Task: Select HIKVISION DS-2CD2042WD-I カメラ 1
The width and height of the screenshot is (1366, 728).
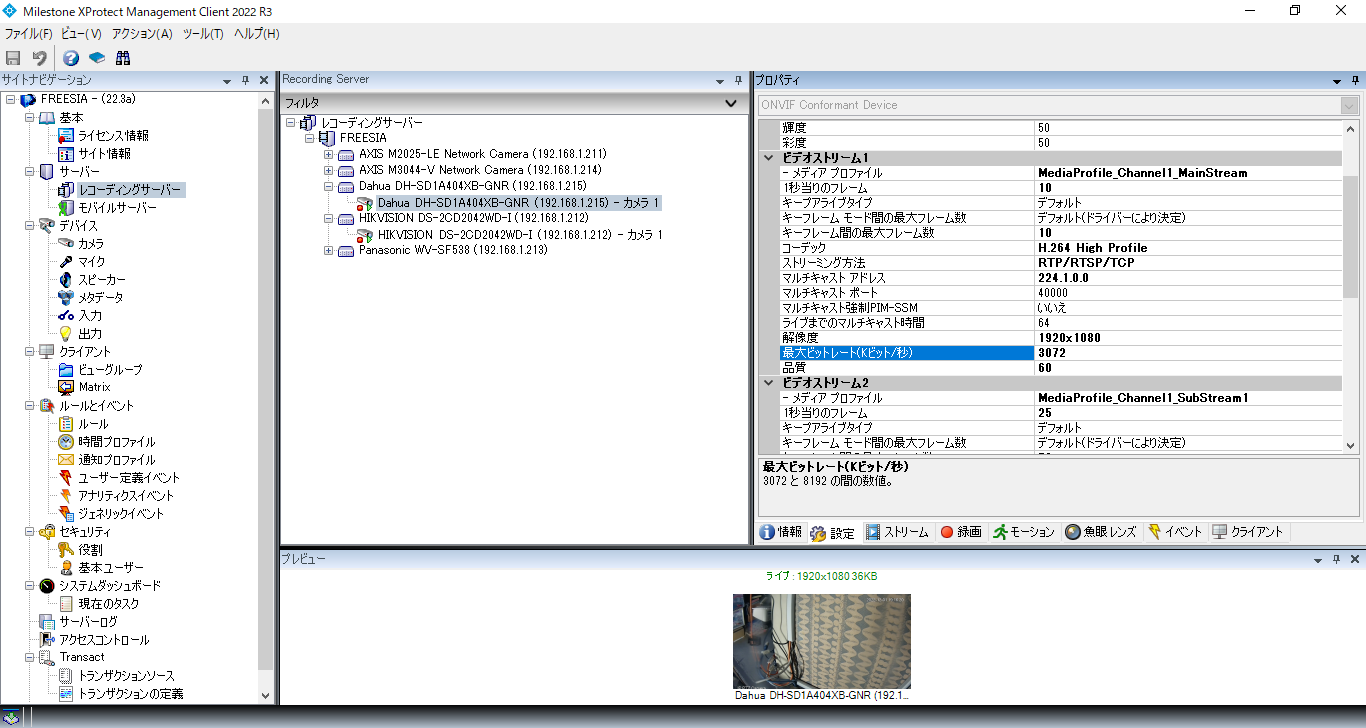Action: 520,234
